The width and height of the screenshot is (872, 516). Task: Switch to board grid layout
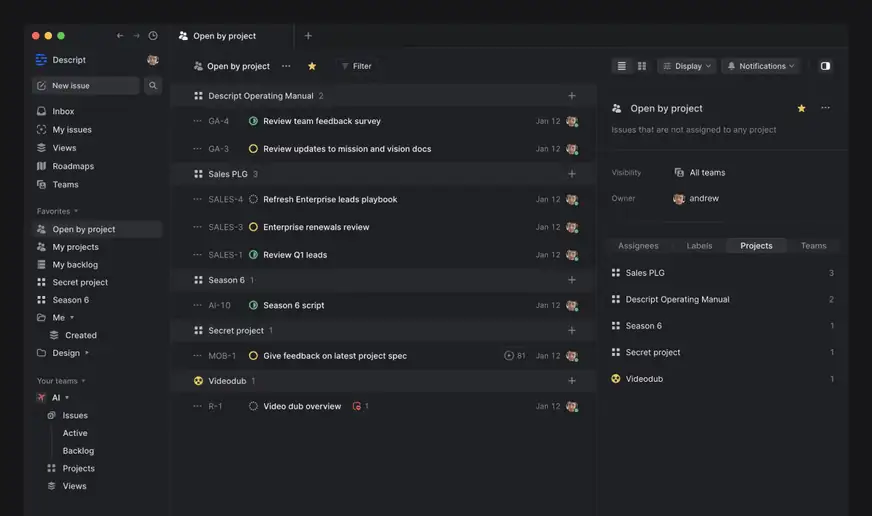tap(642, 66)
